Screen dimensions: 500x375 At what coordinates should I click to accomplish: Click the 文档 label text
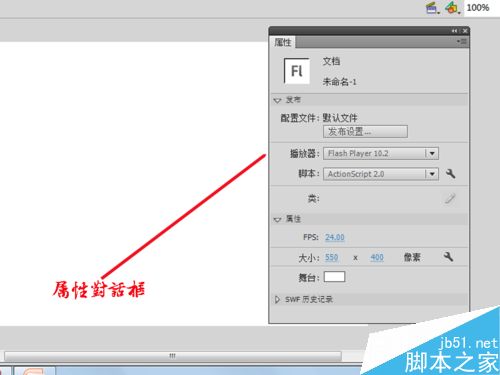[x=331, y=61]
